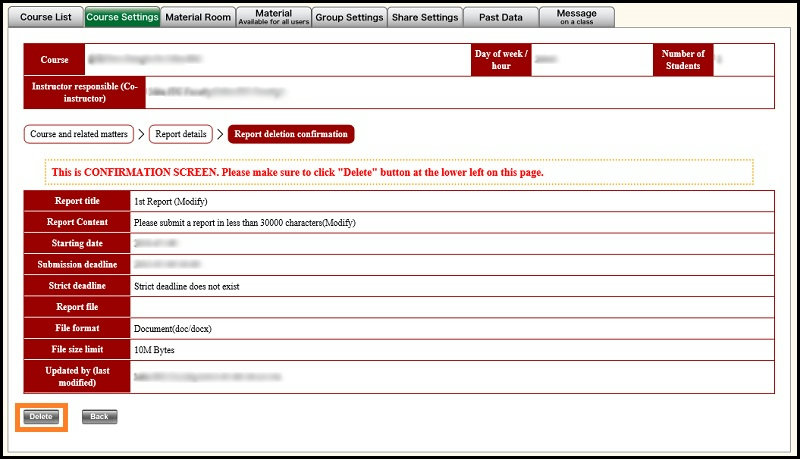Image resolution: width=800 pixels, height=460 pixels.
Task: Click the Course and related matters breadcrumb
Action: [x=79, y=134]
